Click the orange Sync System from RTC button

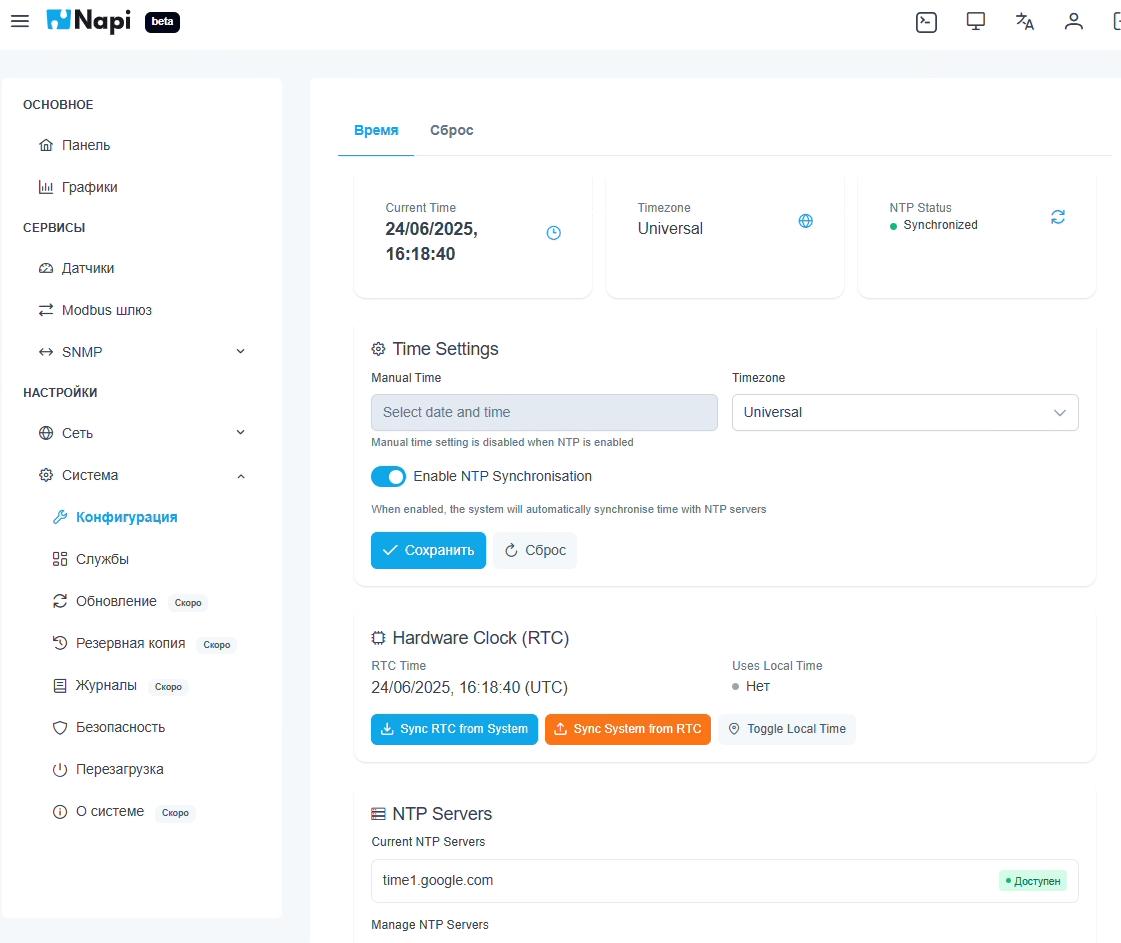tap(627, 729)
